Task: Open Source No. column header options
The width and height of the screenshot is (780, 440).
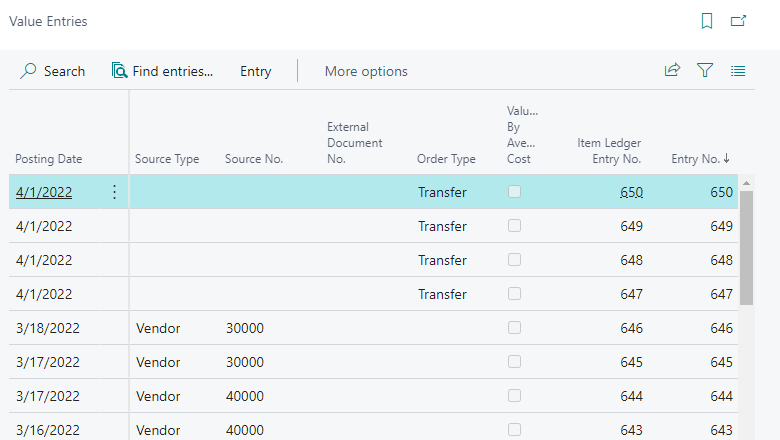Action: (x=254, y=159)
